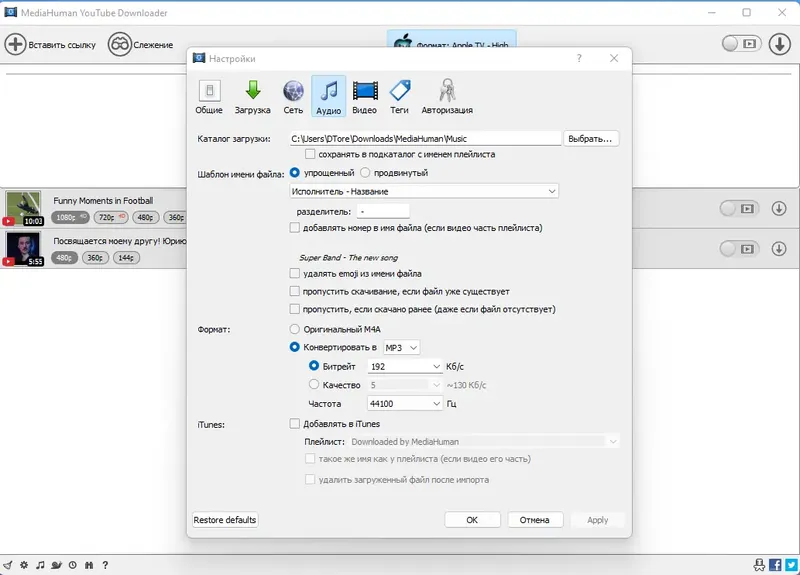
Task: Click the разделитель input field
Action: point(383,211)
